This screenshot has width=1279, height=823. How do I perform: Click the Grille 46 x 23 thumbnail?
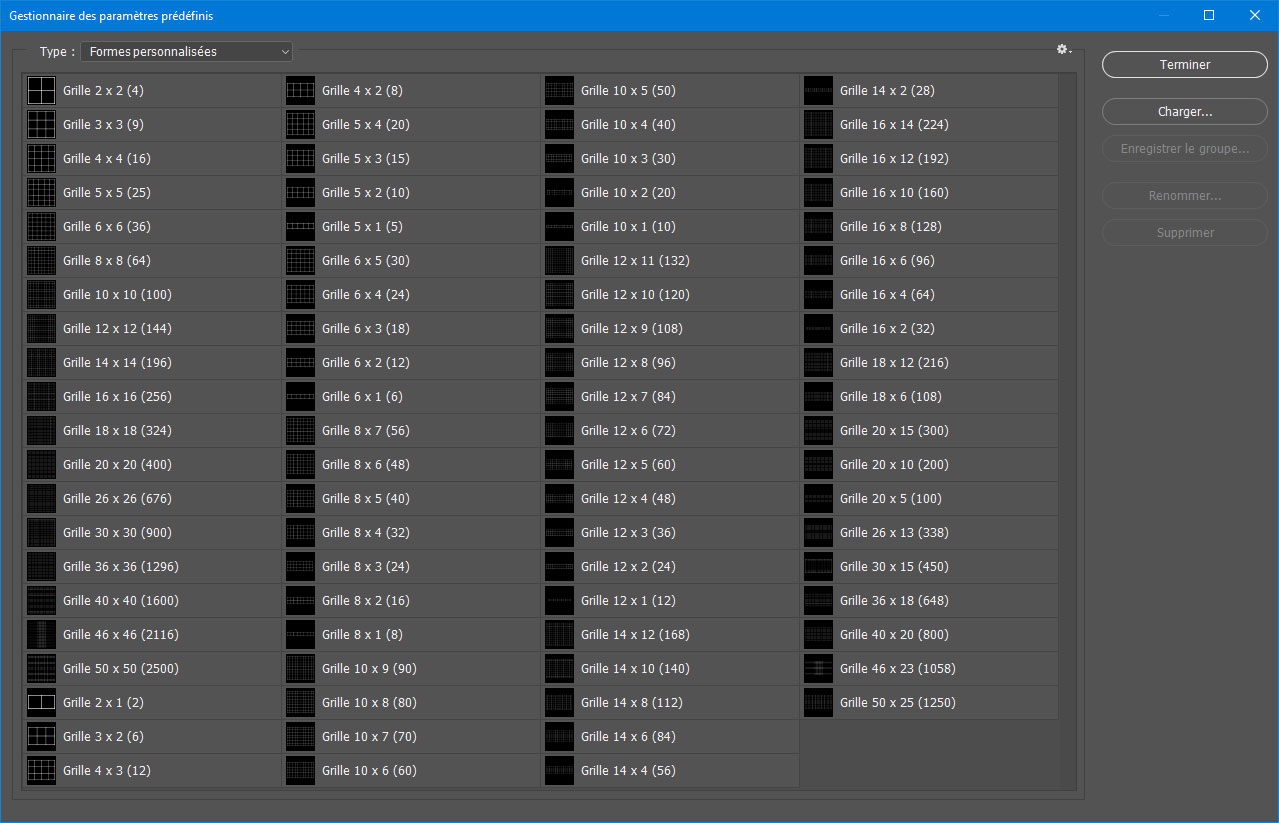818,669
